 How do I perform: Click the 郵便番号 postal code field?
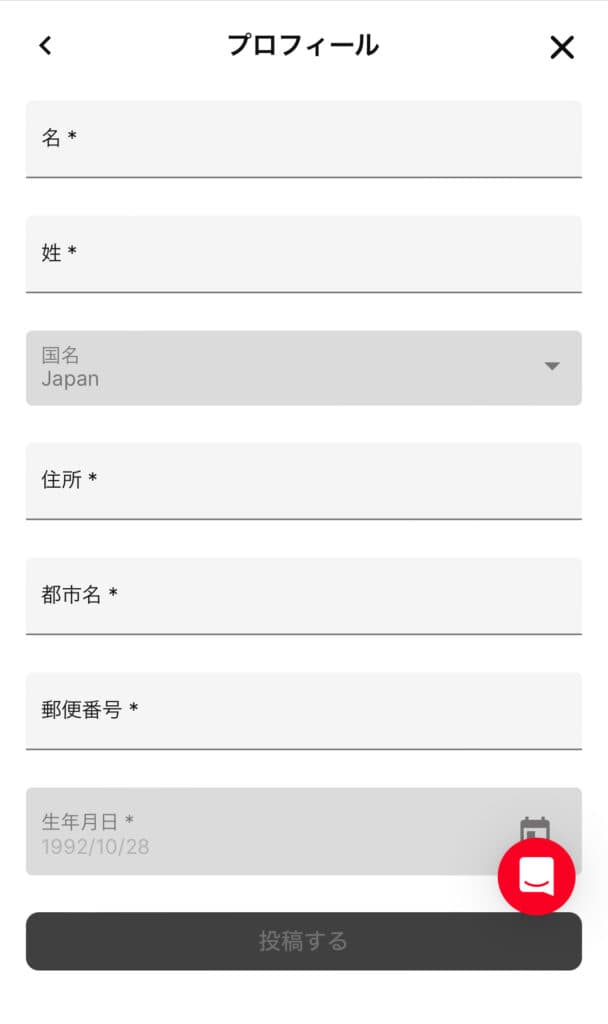[304, 711]
